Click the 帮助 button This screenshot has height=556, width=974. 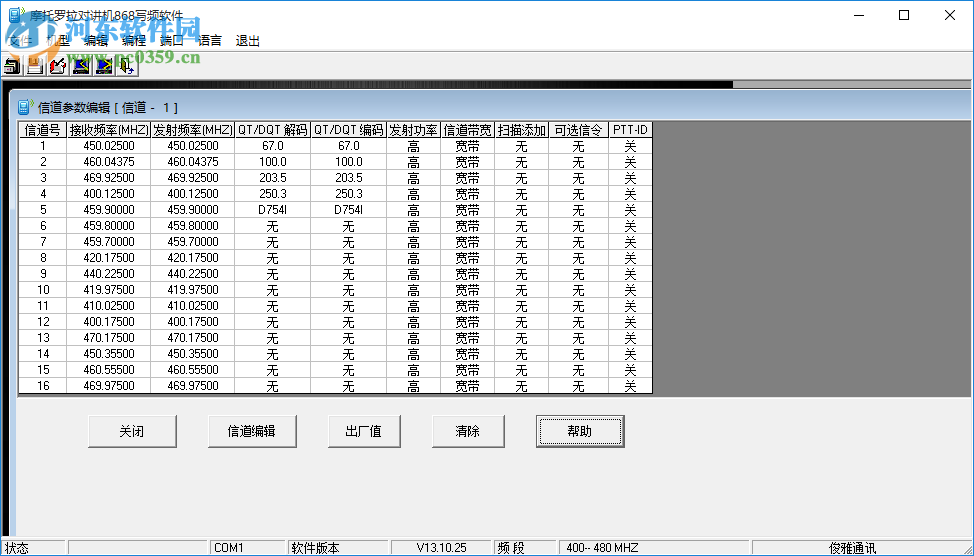tap(580, 431)
